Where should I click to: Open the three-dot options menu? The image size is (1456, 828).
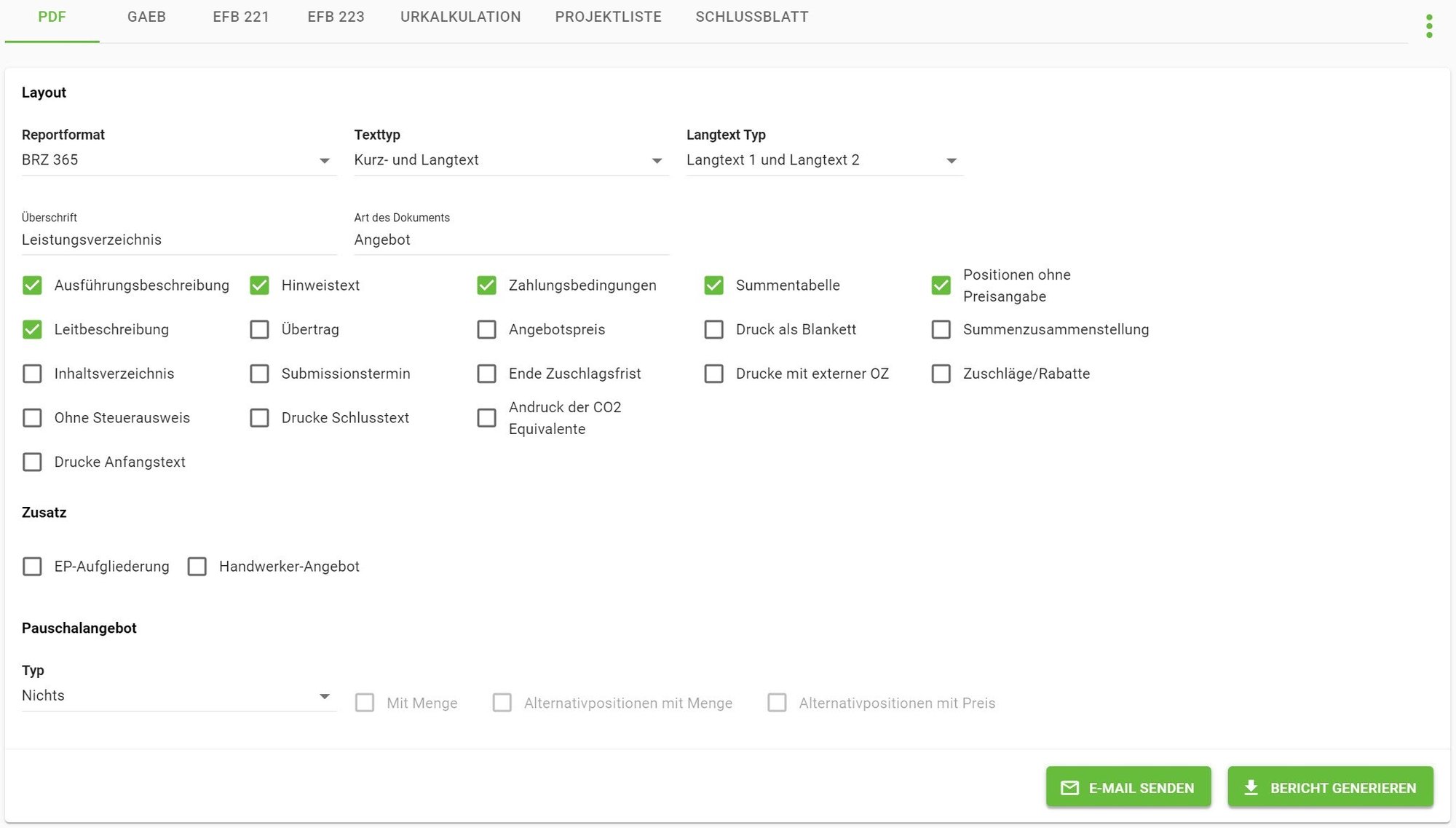(x=1429, y=26)
